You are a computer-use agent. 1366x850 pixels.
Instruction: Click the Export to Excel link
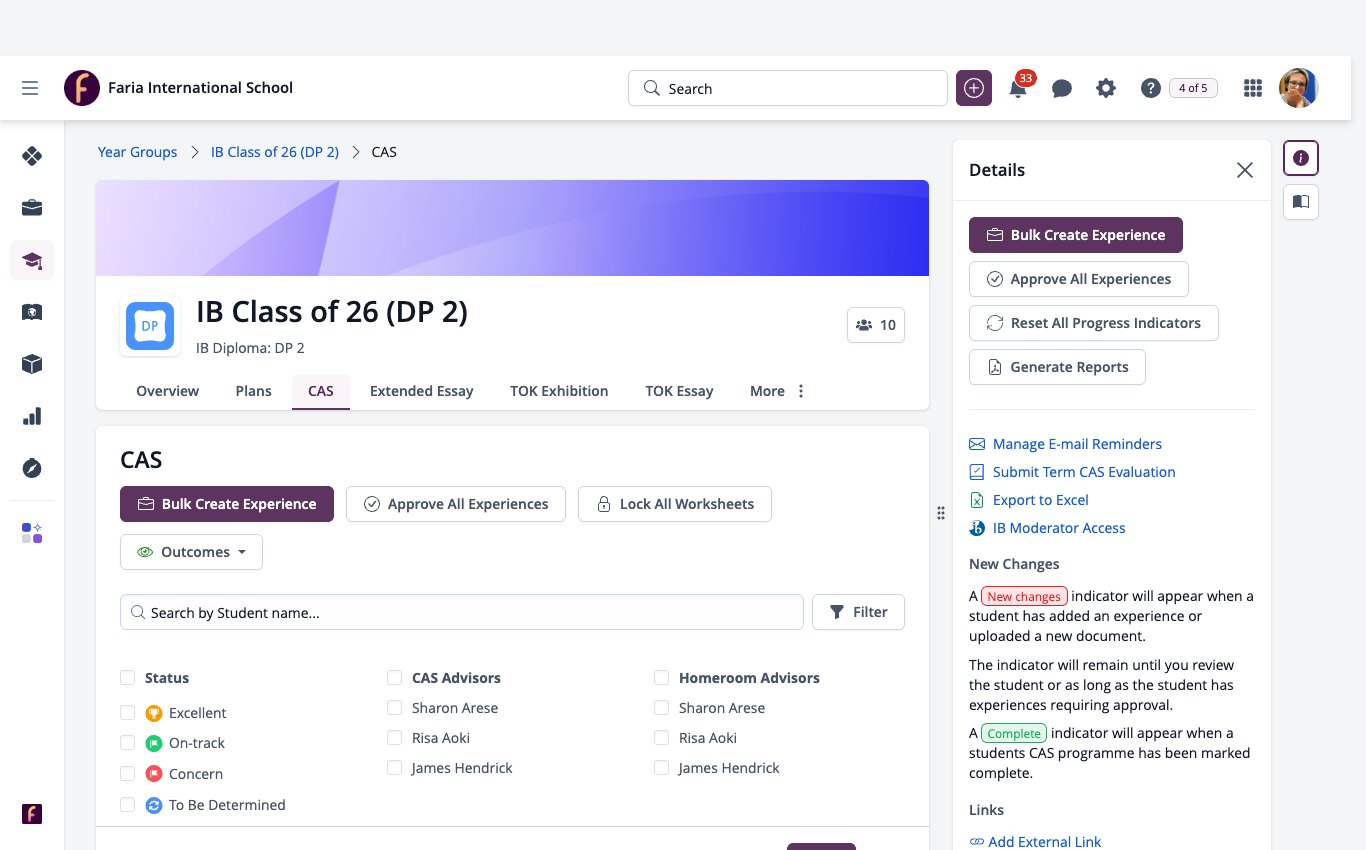click(x=1040, y=500)
